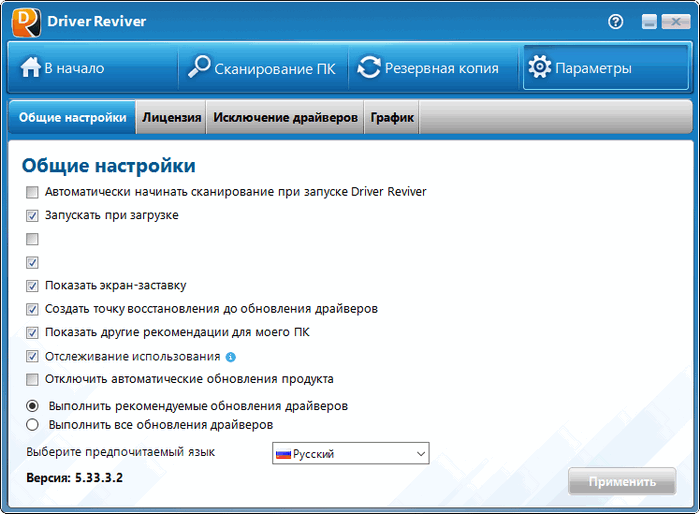Open help via the question mark icon
The height and width of the screenshot is (514, 700).
pyautogui.click(x=616, y=21)
